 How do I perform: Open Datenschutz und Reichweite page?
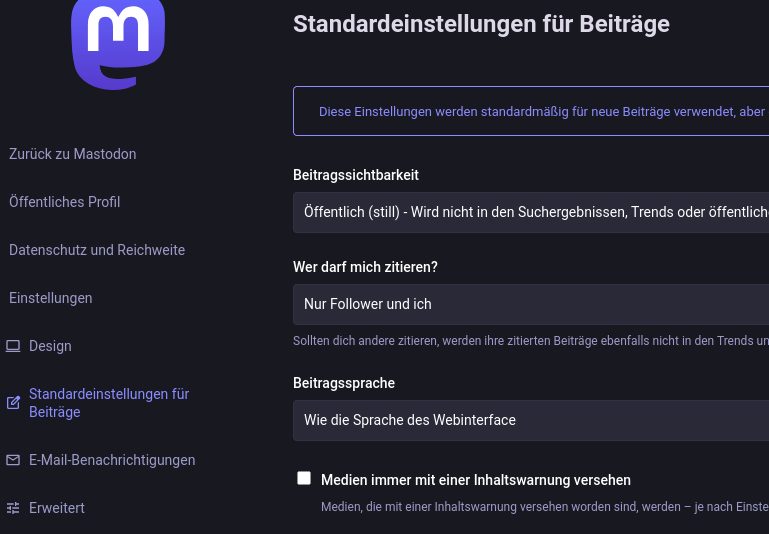tap(97, 250)
